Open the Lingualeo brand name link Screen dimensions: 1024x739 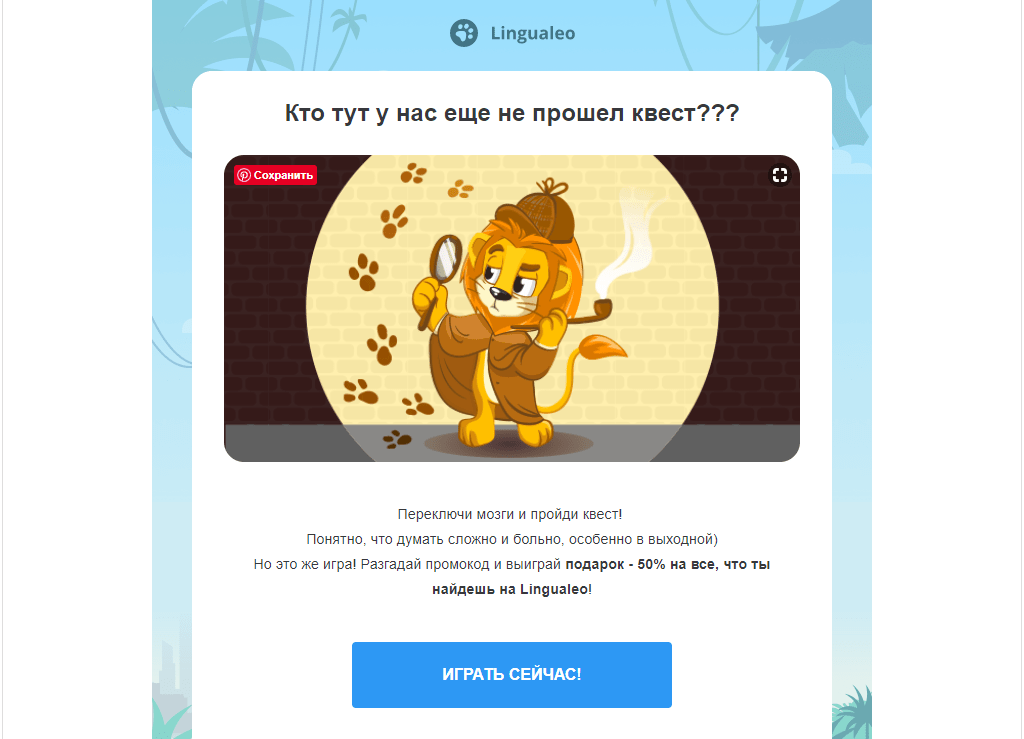533,33
